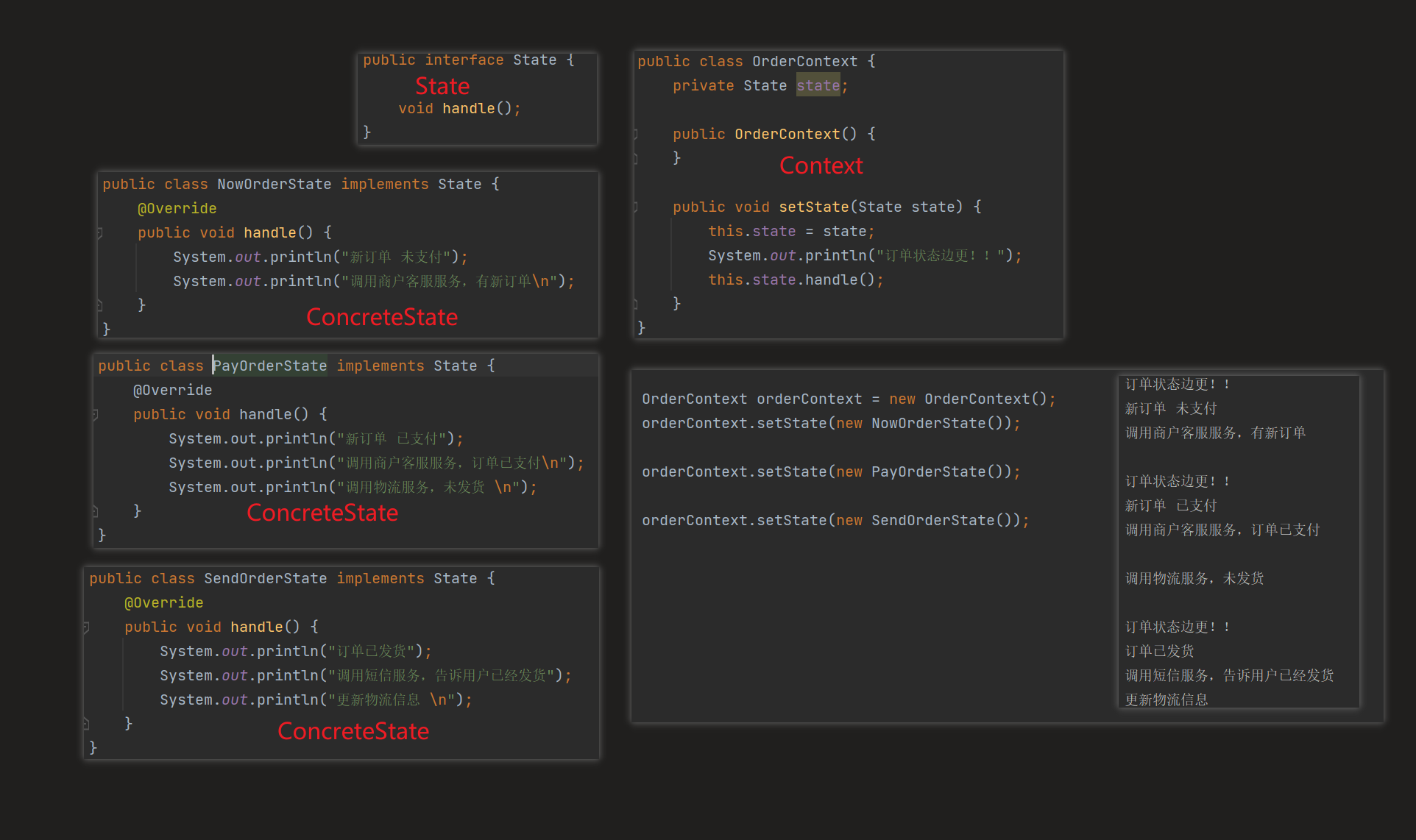Click 'setState(new NowOrderState());' call line

coord(832,424)
